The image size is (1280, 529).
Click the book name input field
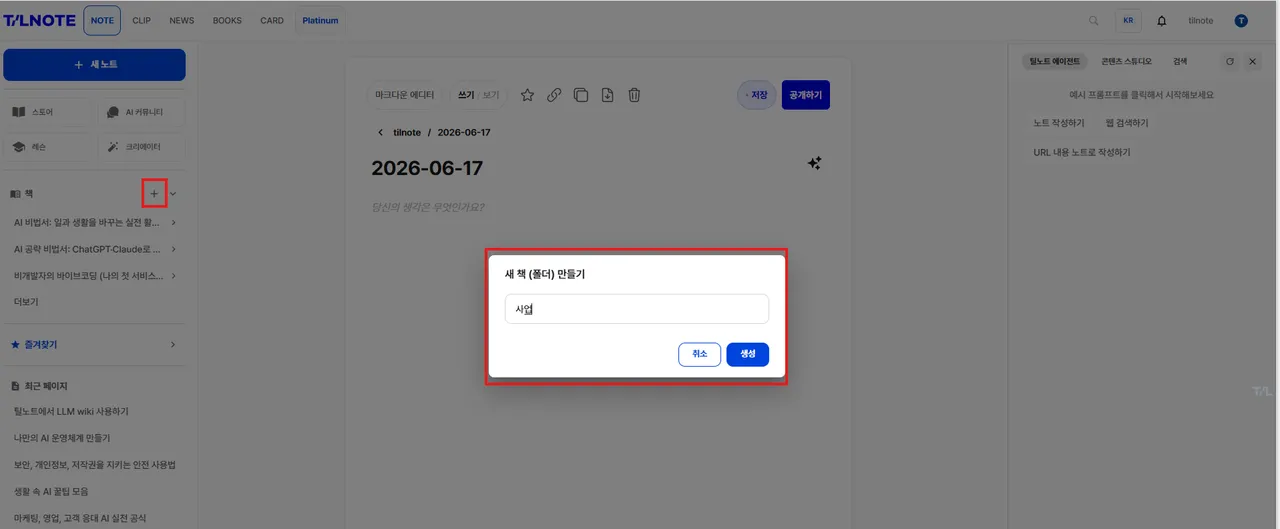click(x=637, y=309)
